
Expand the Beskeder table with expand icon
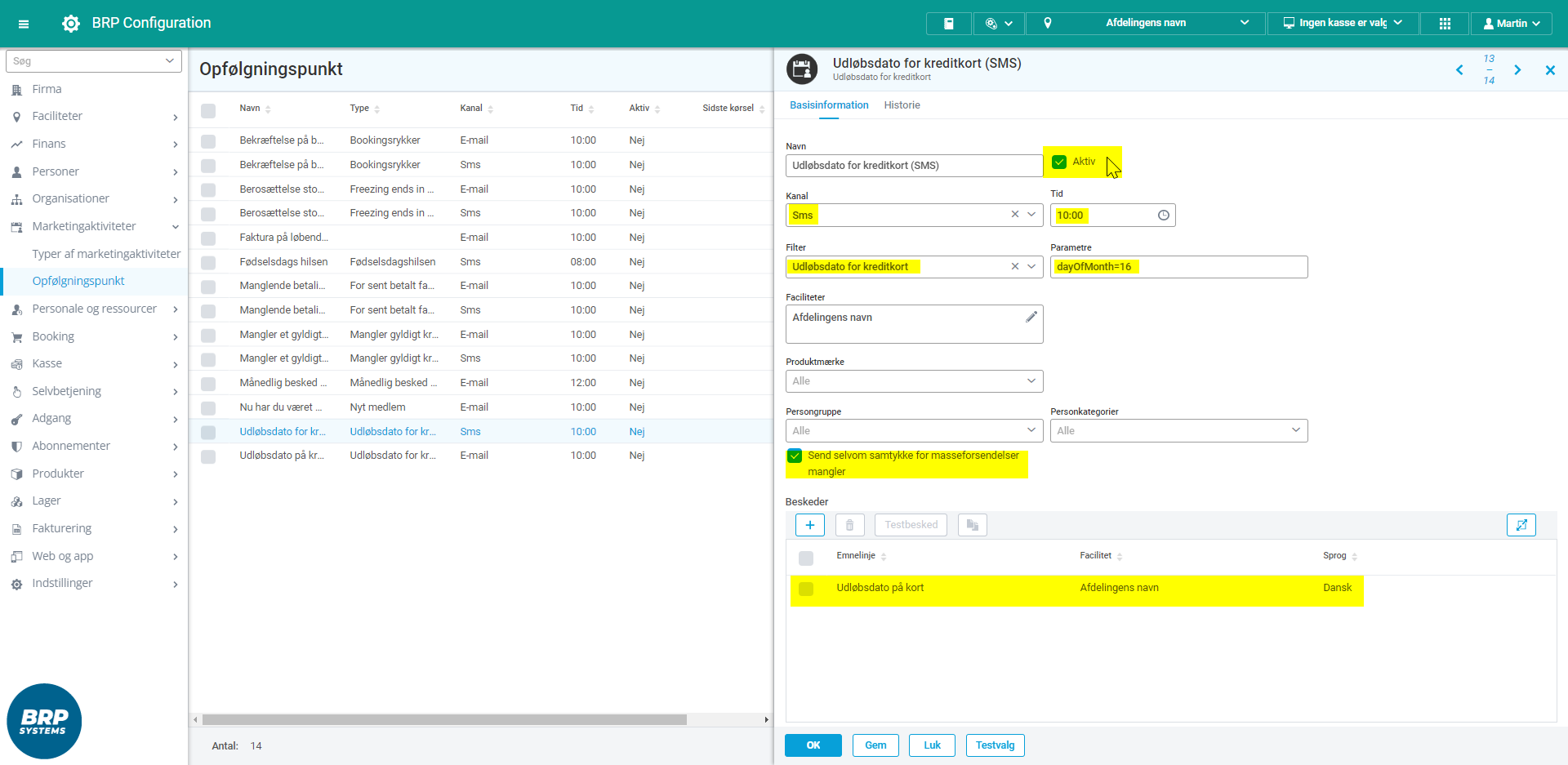click(1521, 525)
